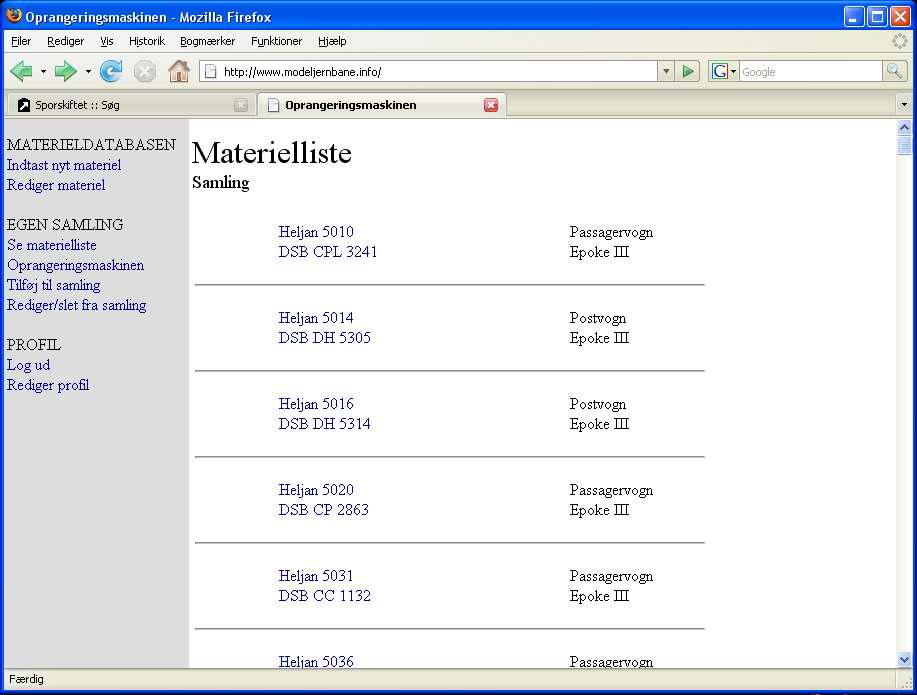Click the Firefox logo in the title bar
The image size is (917, 695).
tap(13, 16)
